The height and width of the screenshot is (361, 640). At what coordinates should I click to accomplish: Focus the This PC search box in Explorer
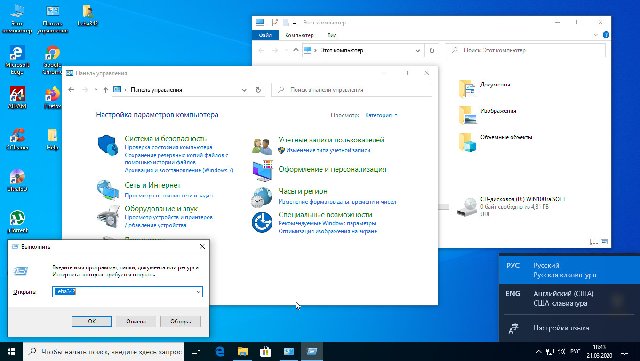[527, 51]
